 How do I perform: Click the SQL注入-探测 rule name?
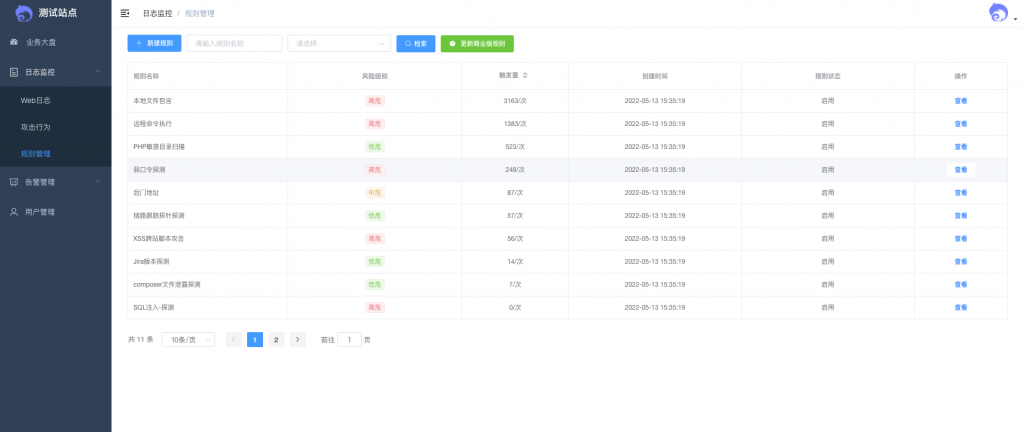tap(153, 307)
